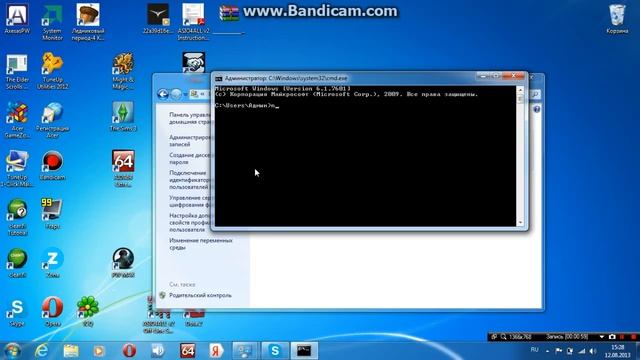Select the Zona desktop shortcut
The image size is (640, 360).
click(52, 262)
